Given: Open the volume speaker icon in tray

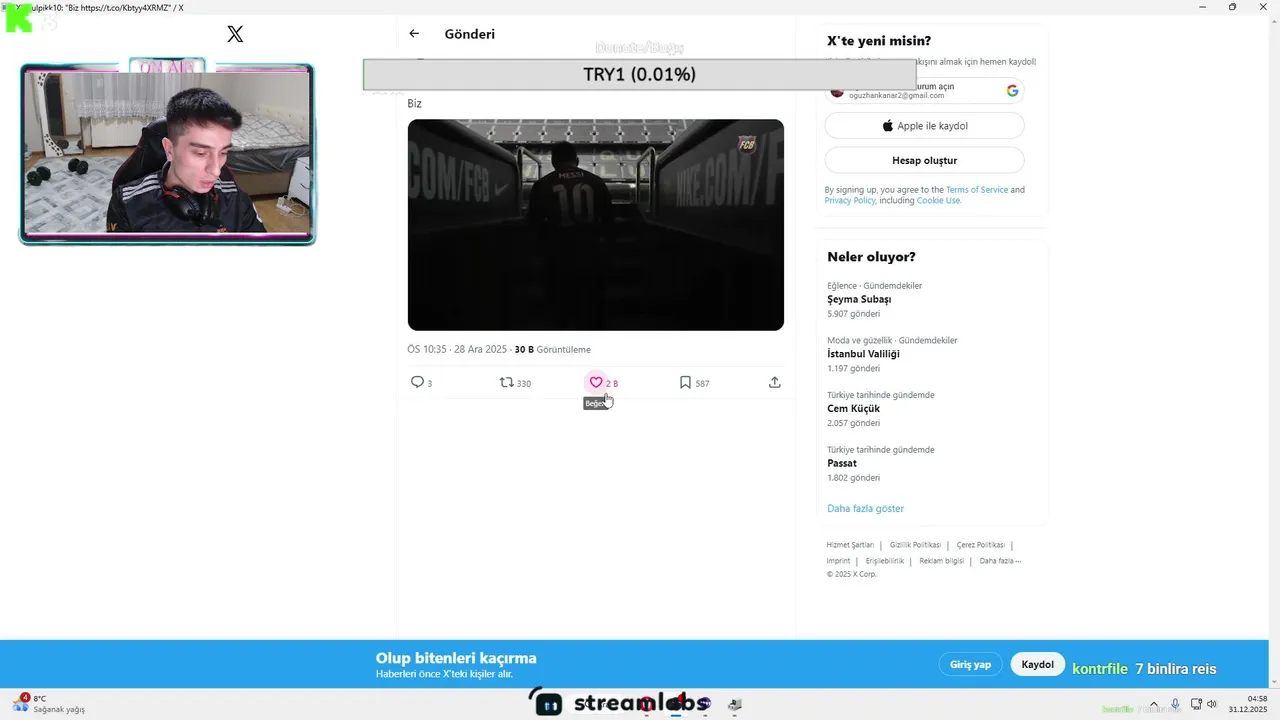Looking at the screenshot, I should click(x=1212, y=704).
